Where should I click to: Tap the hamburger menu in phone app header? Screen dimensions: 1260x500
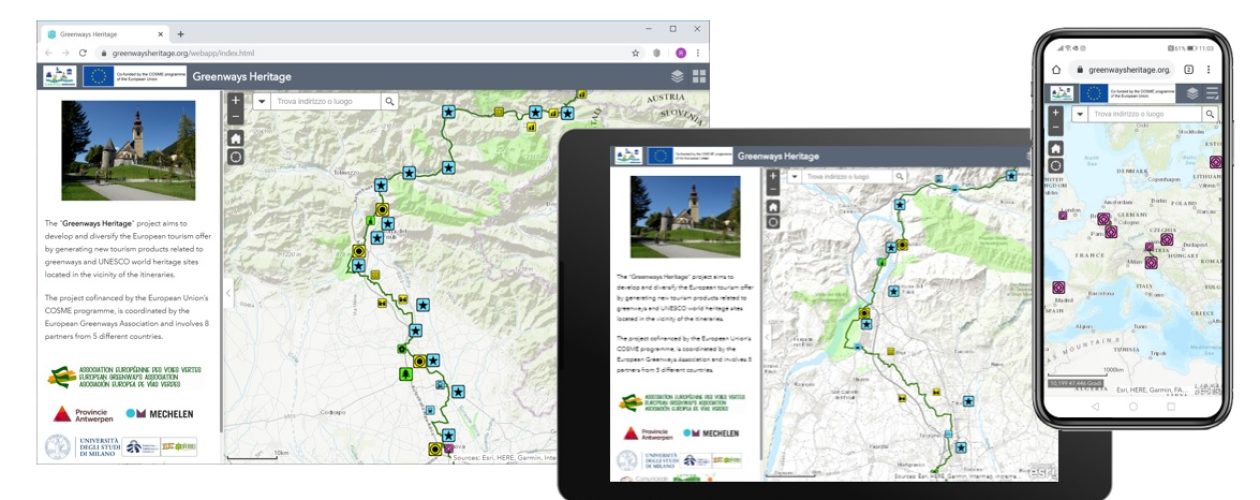pyautogui.click(x=1212, y=93)
